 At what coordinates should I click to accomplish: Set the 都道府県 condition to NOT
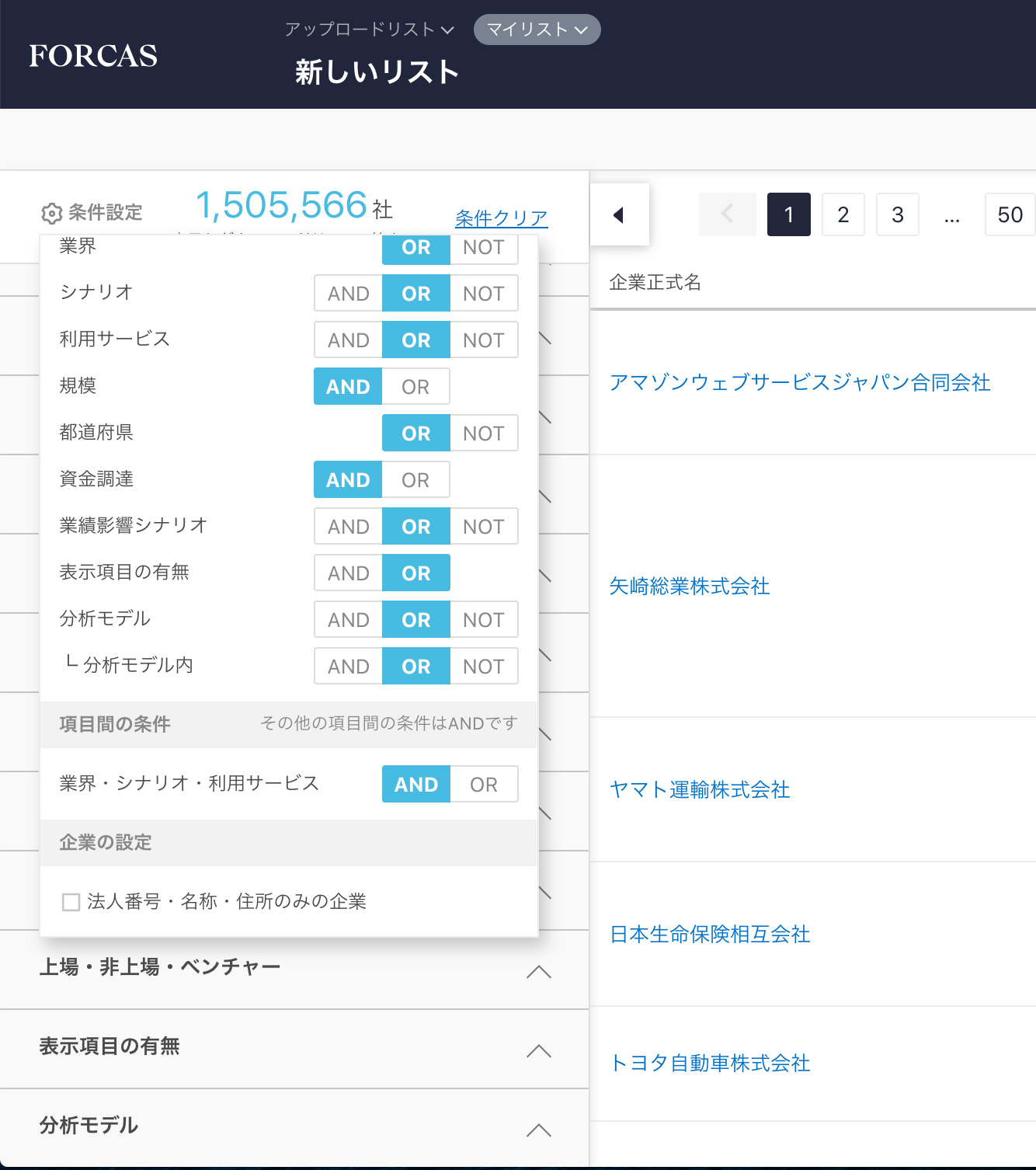coord(484,433)
